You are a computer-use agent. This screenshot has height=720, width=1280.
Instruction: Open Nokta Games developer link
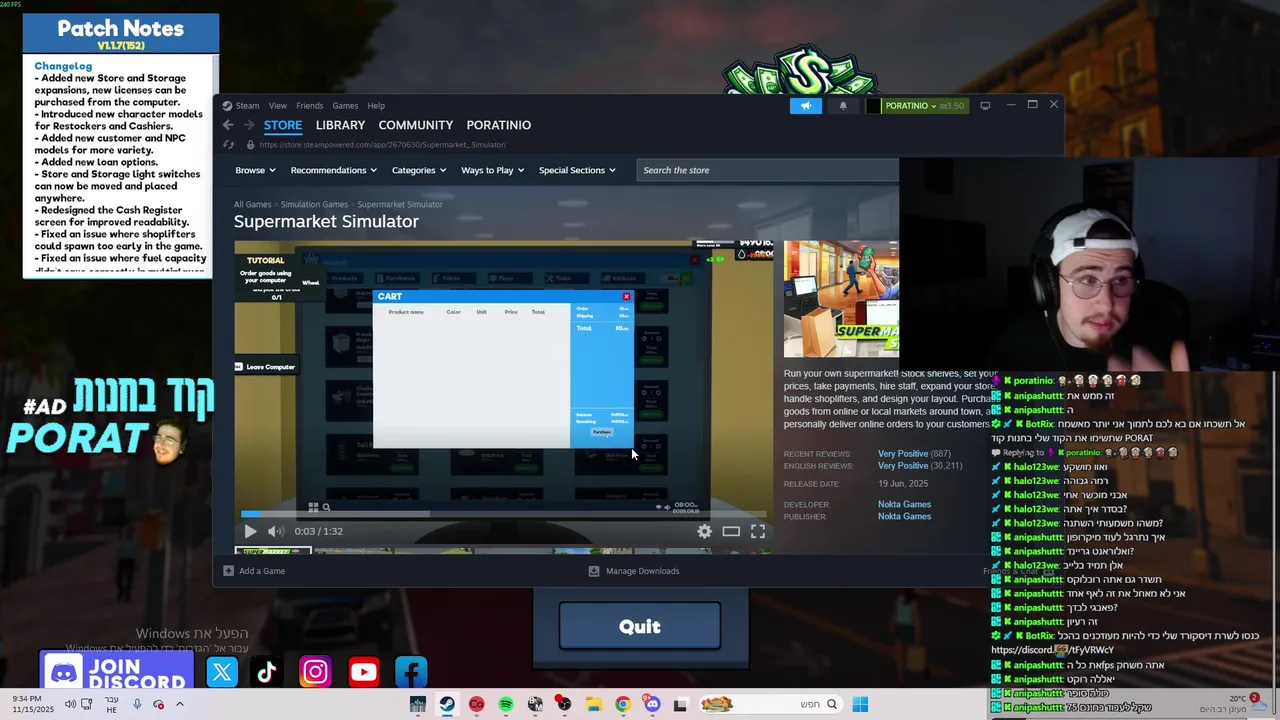[904, 505]
